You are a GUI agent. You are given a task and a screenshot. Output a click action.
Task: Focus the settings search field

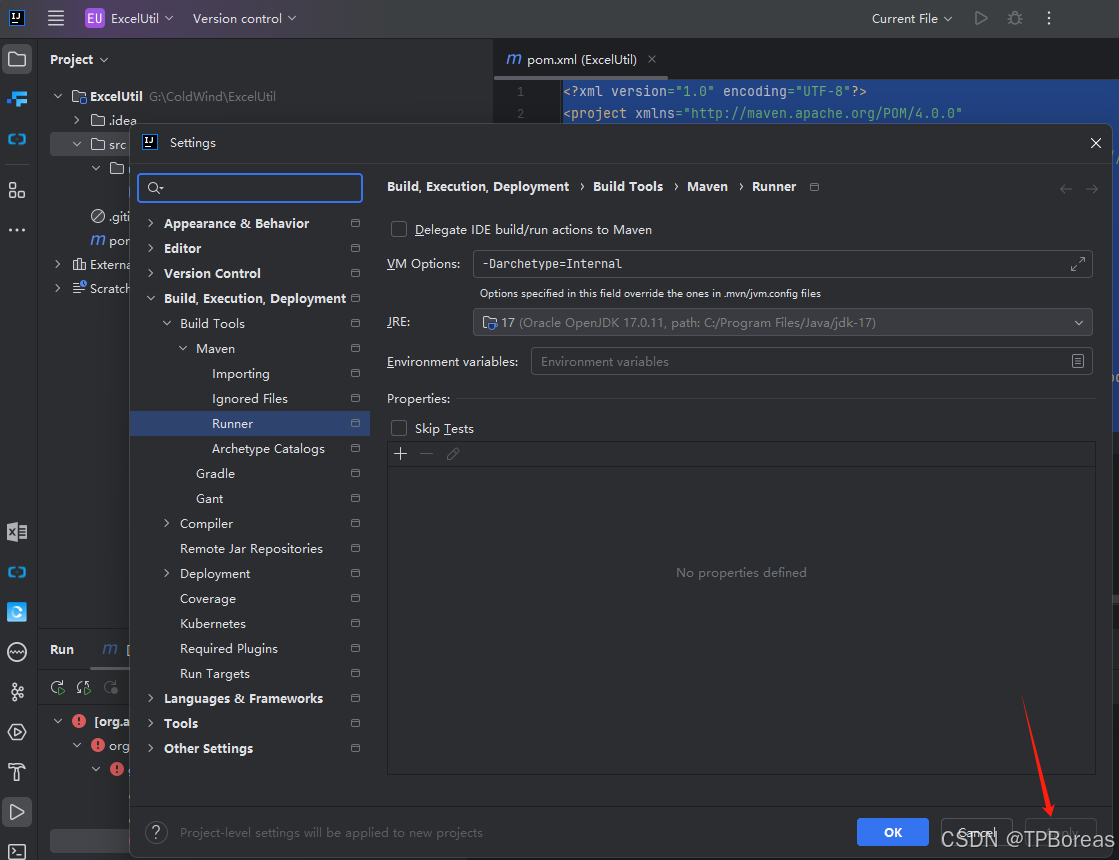[x=250, y=188]
